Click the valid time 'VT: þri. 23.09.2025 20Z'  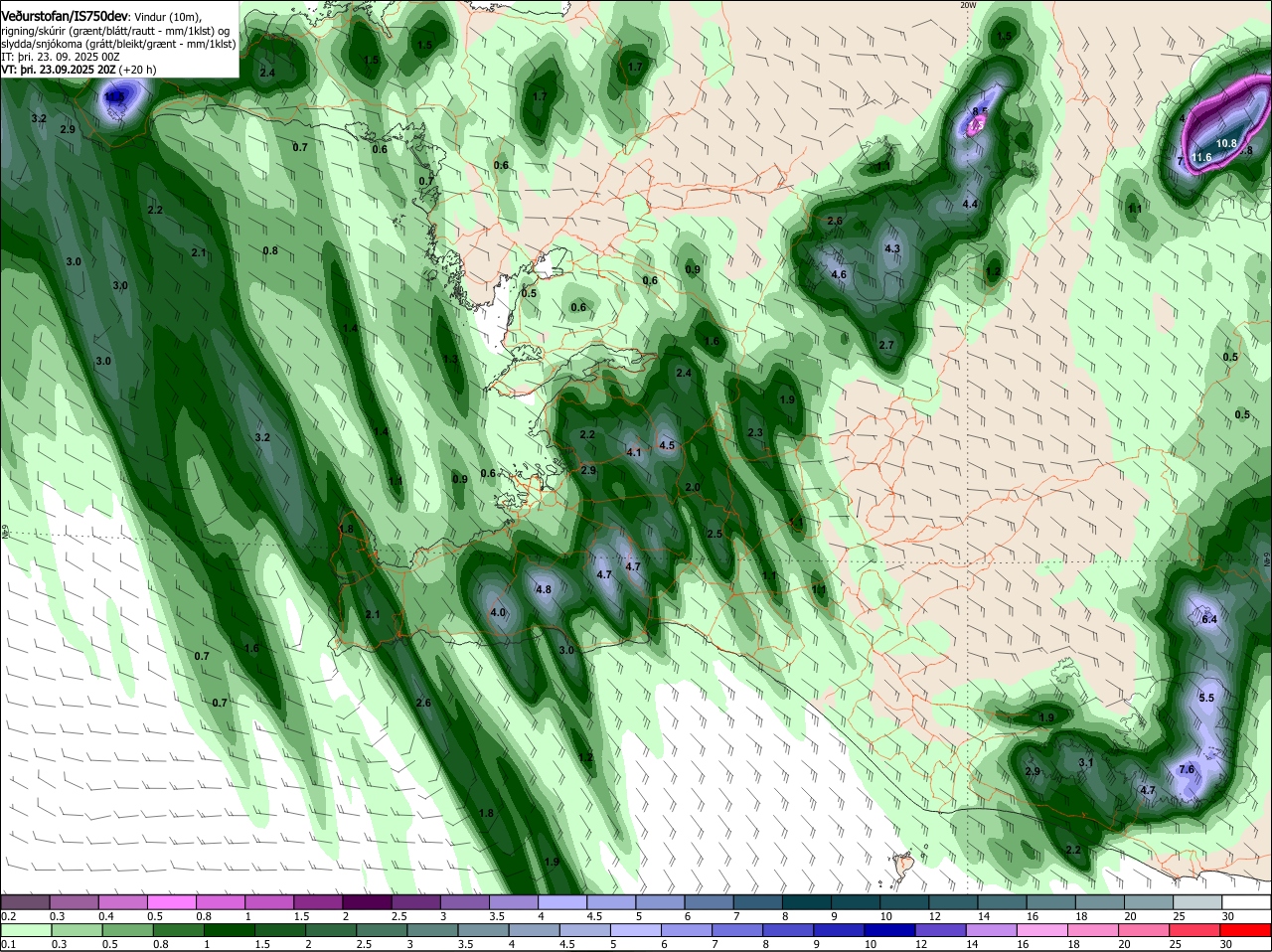tap(59, 70)
